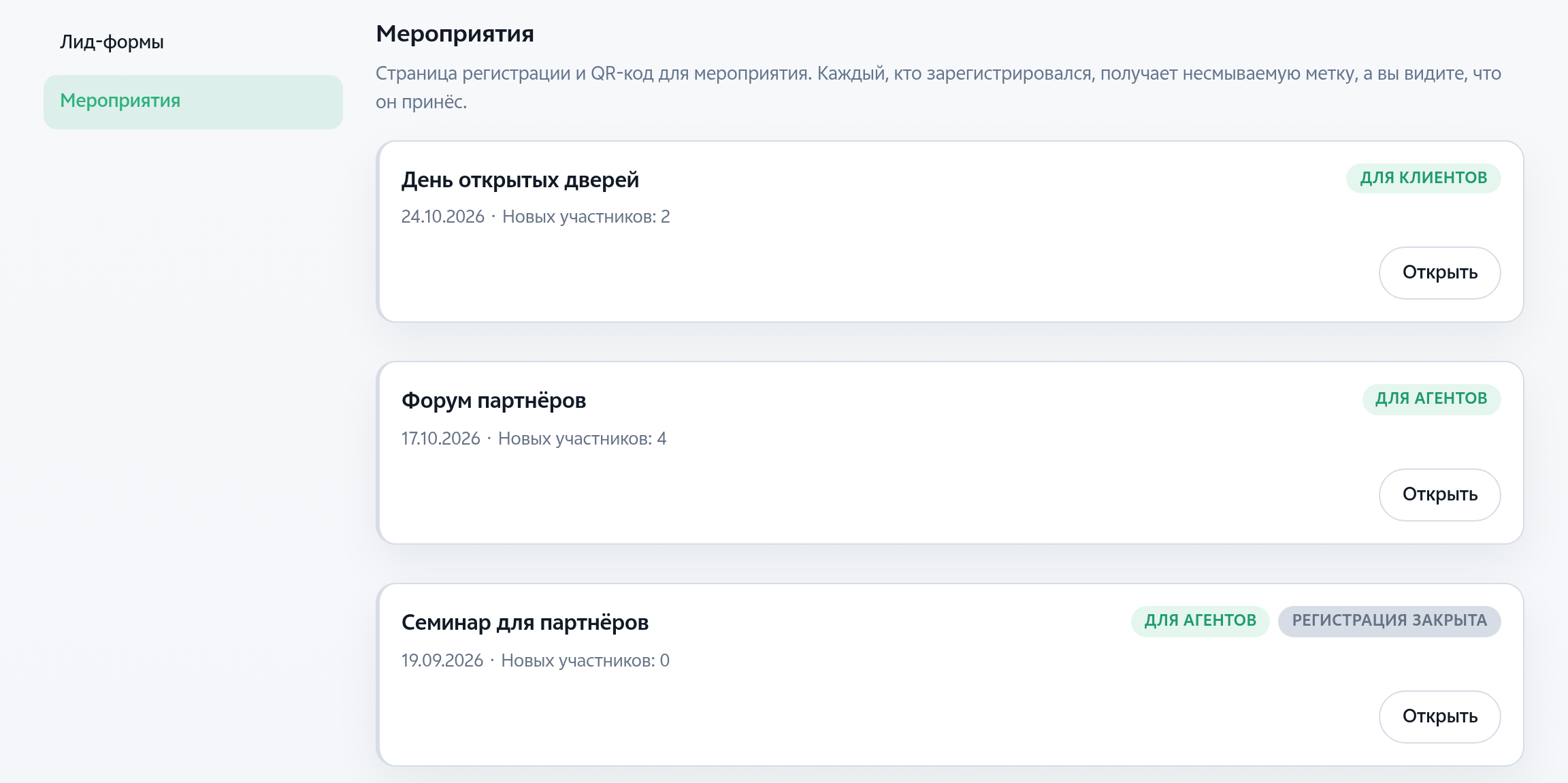Open the Лид-формы section
This screenshot has height=783, width=1568.
(112, 42)
